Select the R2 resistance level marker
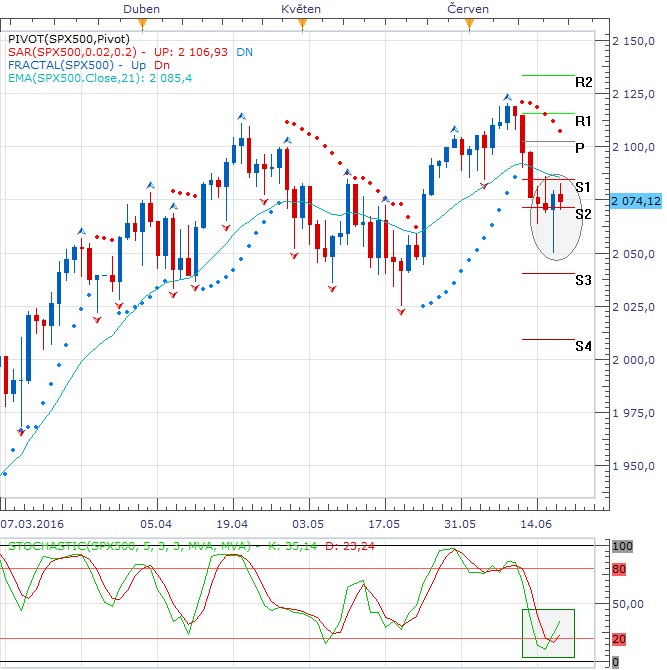The height and width of the screenshot is (670, 667). [x=584, y=82]
